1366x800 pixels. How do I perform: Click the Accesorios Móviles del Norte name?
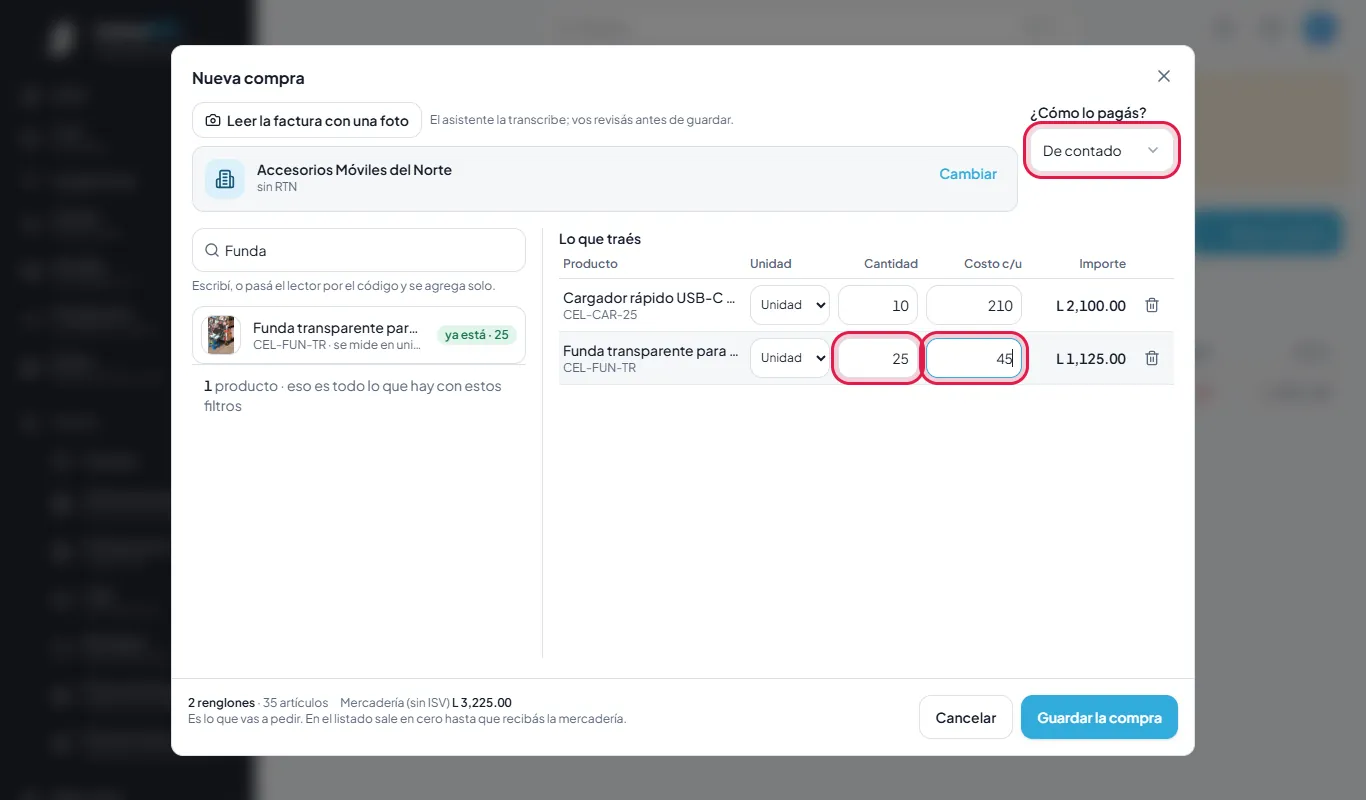pos(354,170)
